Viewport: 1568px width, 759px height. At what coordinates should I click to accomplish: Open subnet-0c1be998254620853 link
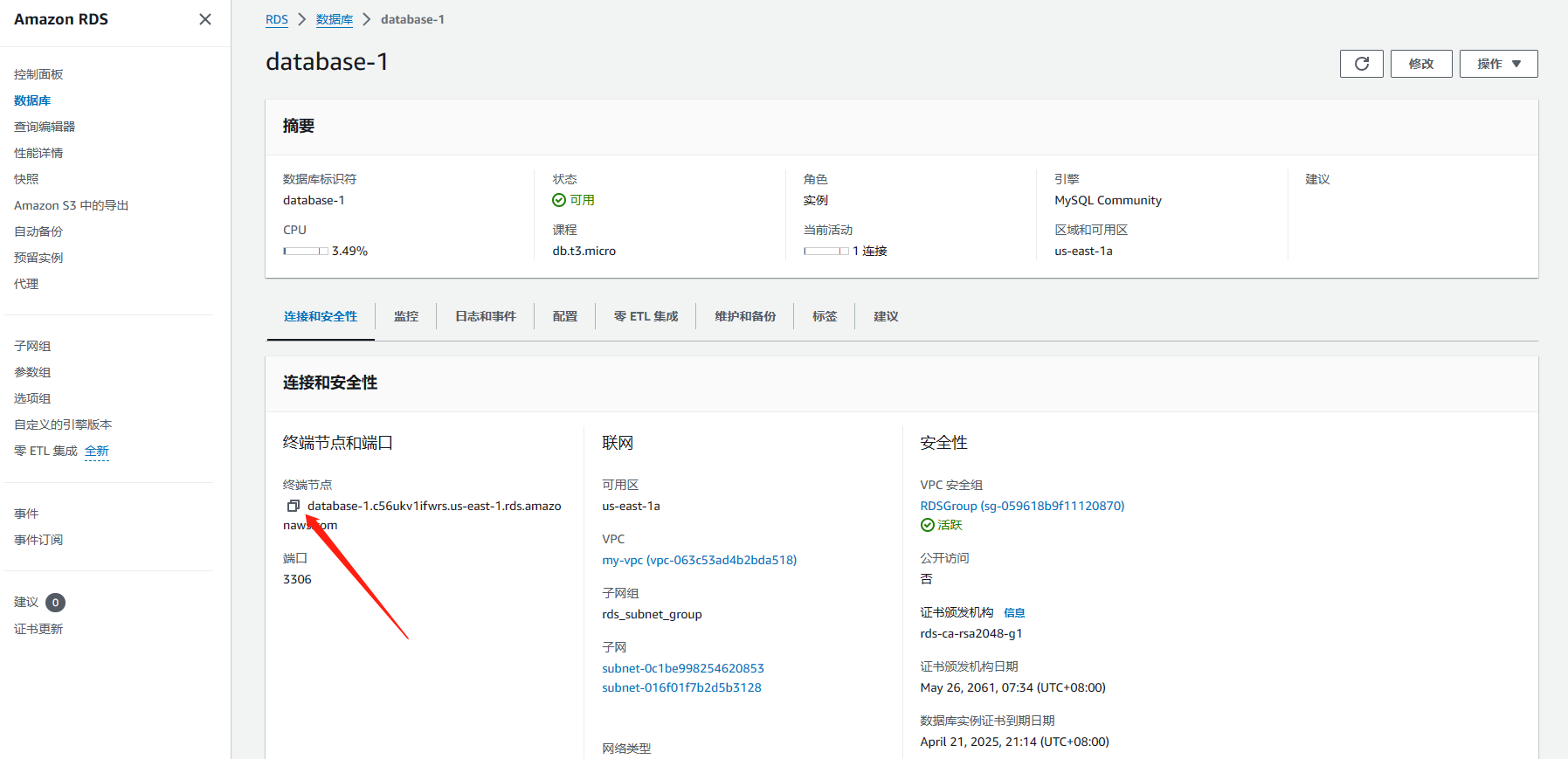click(x=683, y=668)
